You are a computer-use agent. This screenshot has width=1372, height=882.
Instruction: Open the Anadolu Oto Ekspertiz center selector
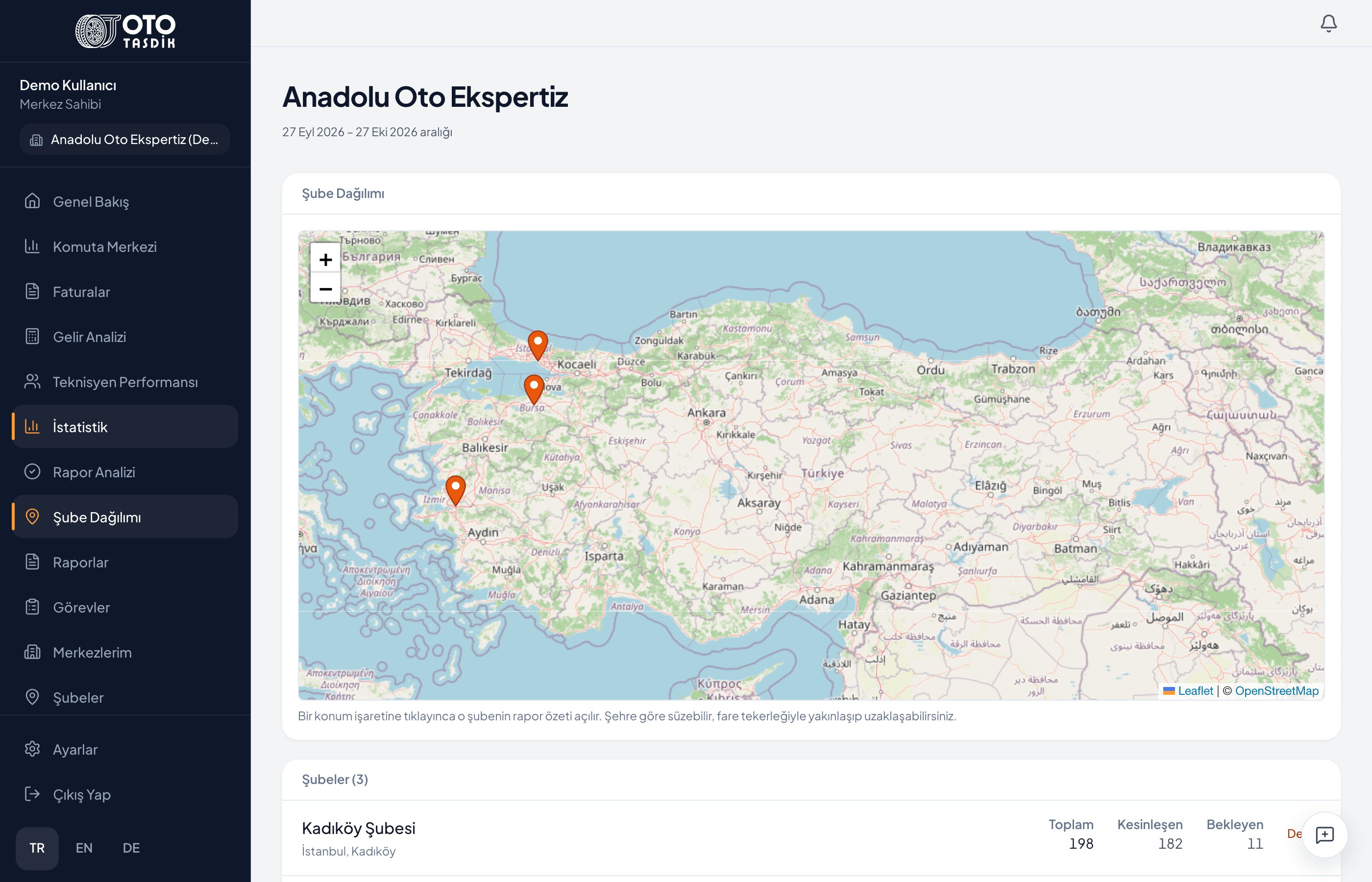[125, 139]
